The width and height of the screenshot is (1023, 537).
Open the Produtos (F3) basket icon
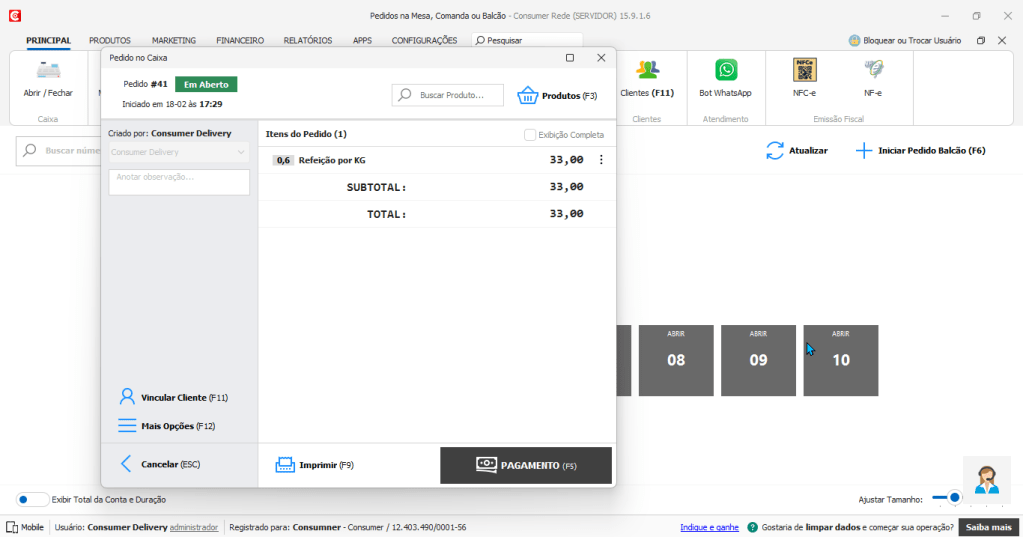pos(528,96)
